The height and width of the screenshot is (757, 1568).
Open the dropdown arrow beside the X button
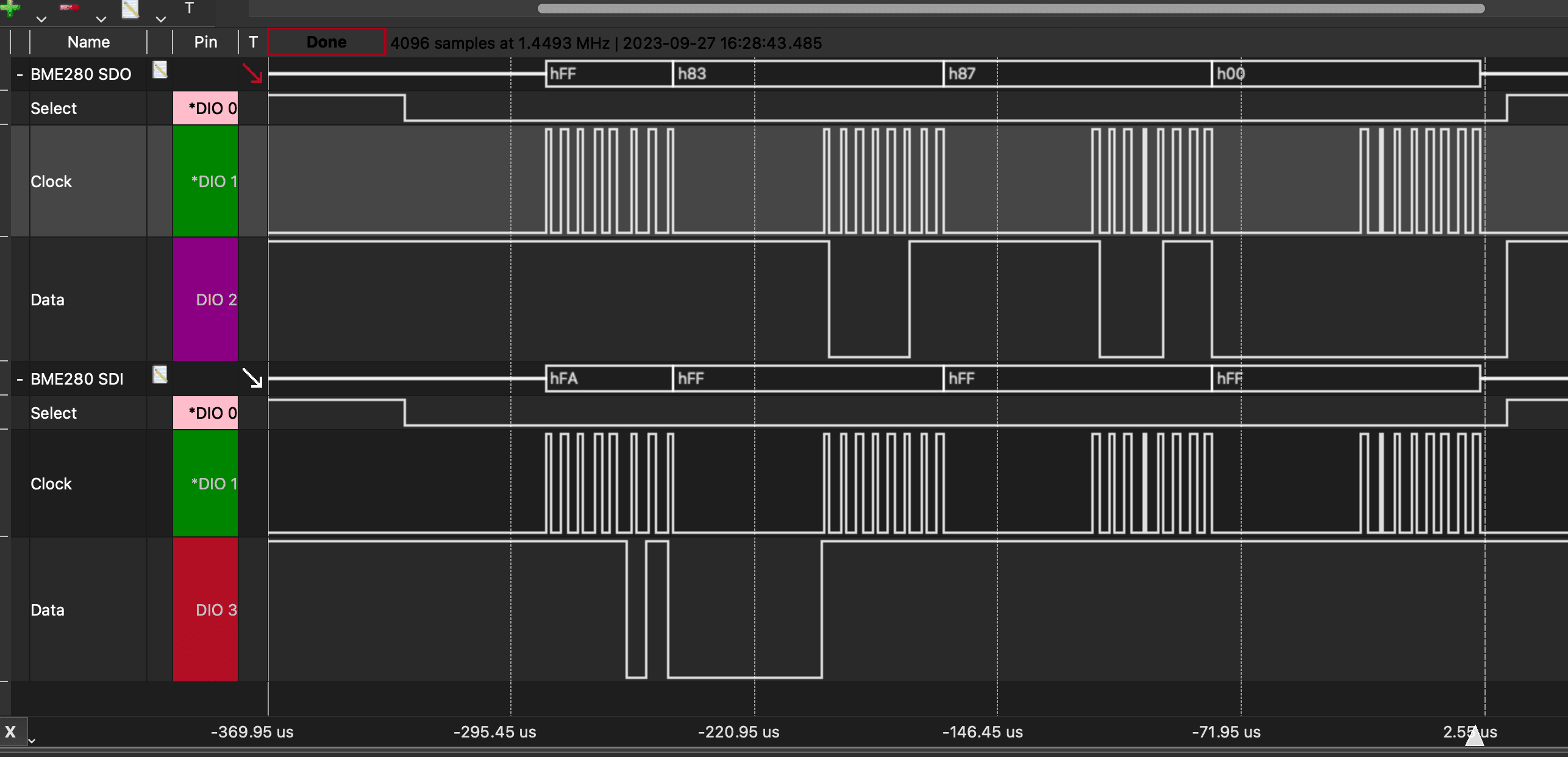pos(32,741)
